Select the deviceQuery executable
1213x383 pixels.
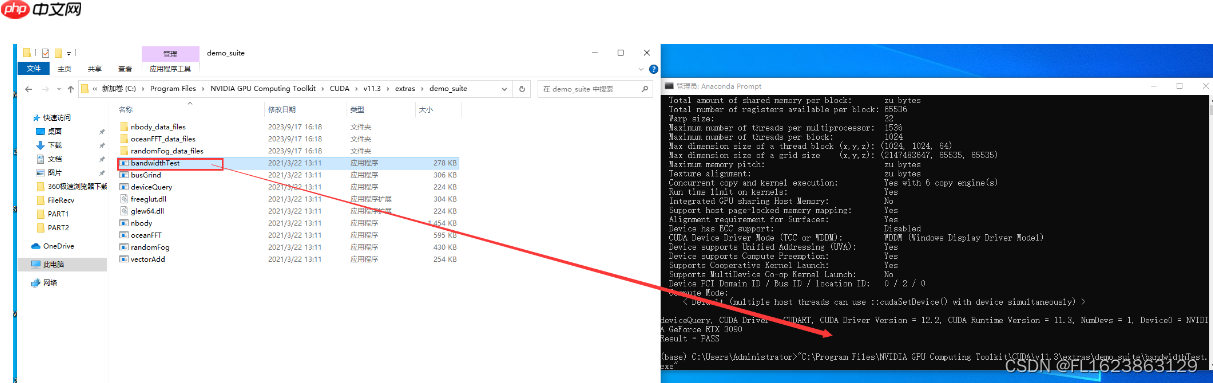[x=151, y=186]
